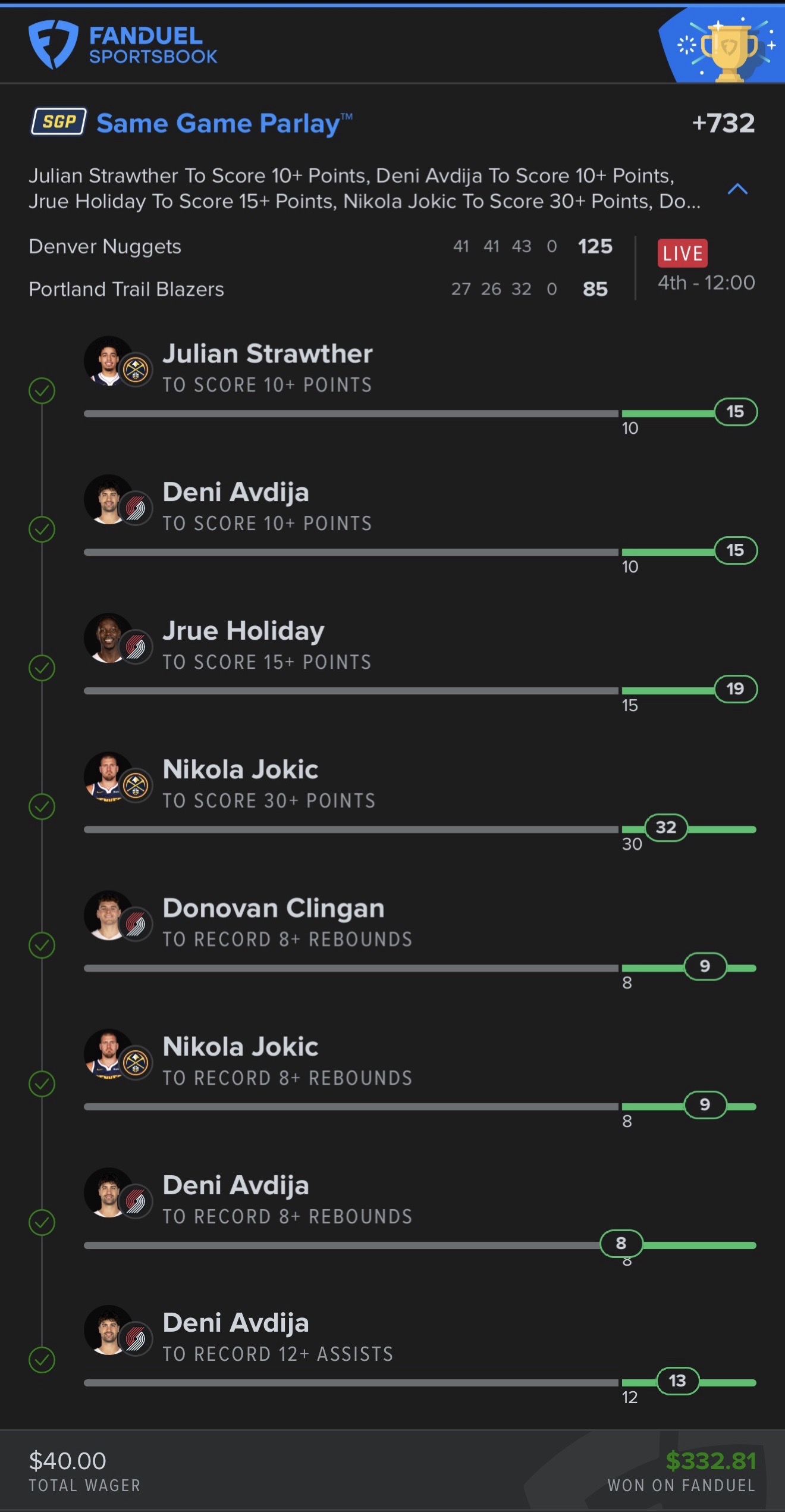Click the +732 parlay odds

coord(723,123)
